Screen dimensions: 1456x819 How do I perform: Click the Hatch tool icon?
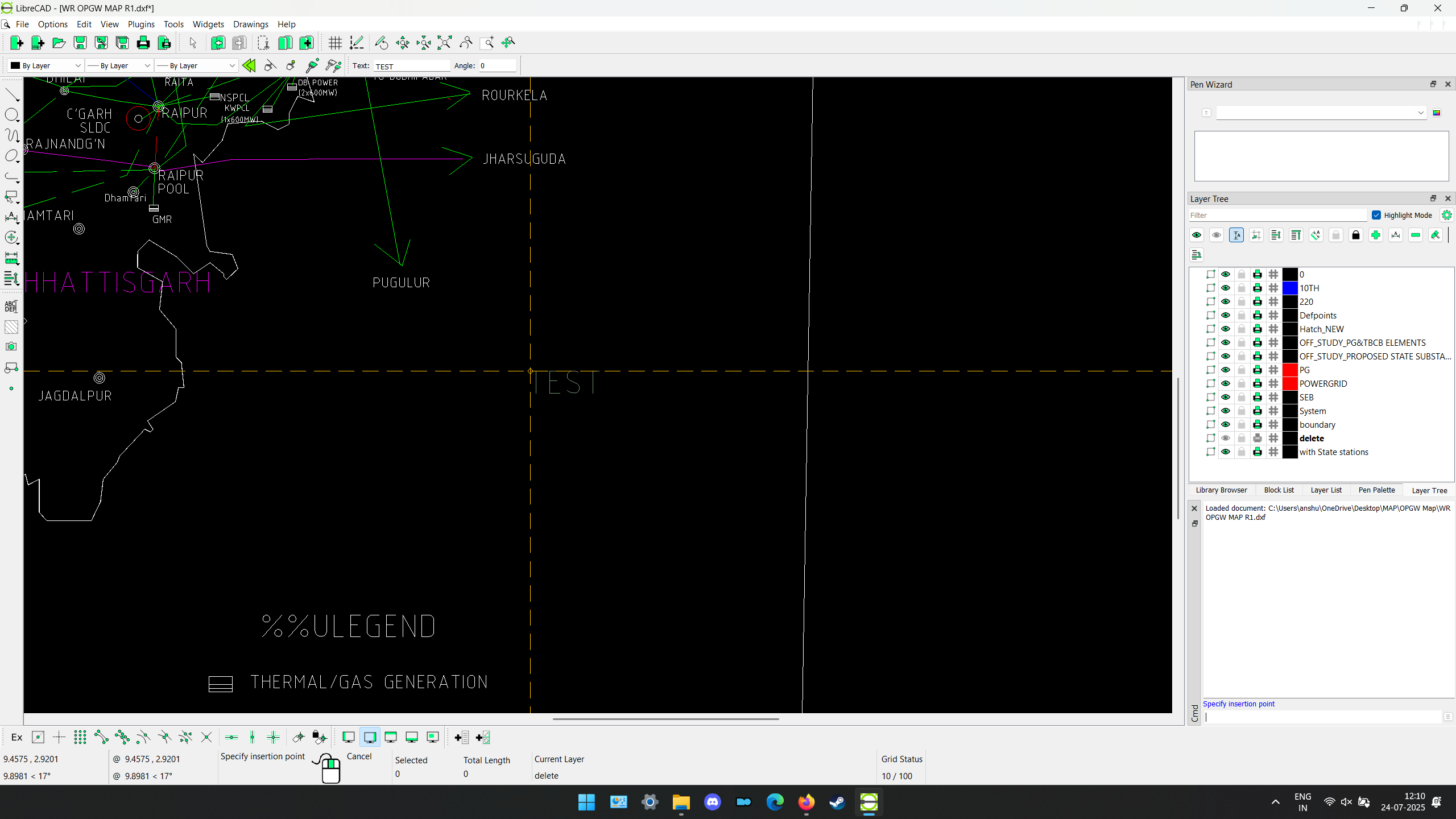pyautogui.click(x=11, y=327)
